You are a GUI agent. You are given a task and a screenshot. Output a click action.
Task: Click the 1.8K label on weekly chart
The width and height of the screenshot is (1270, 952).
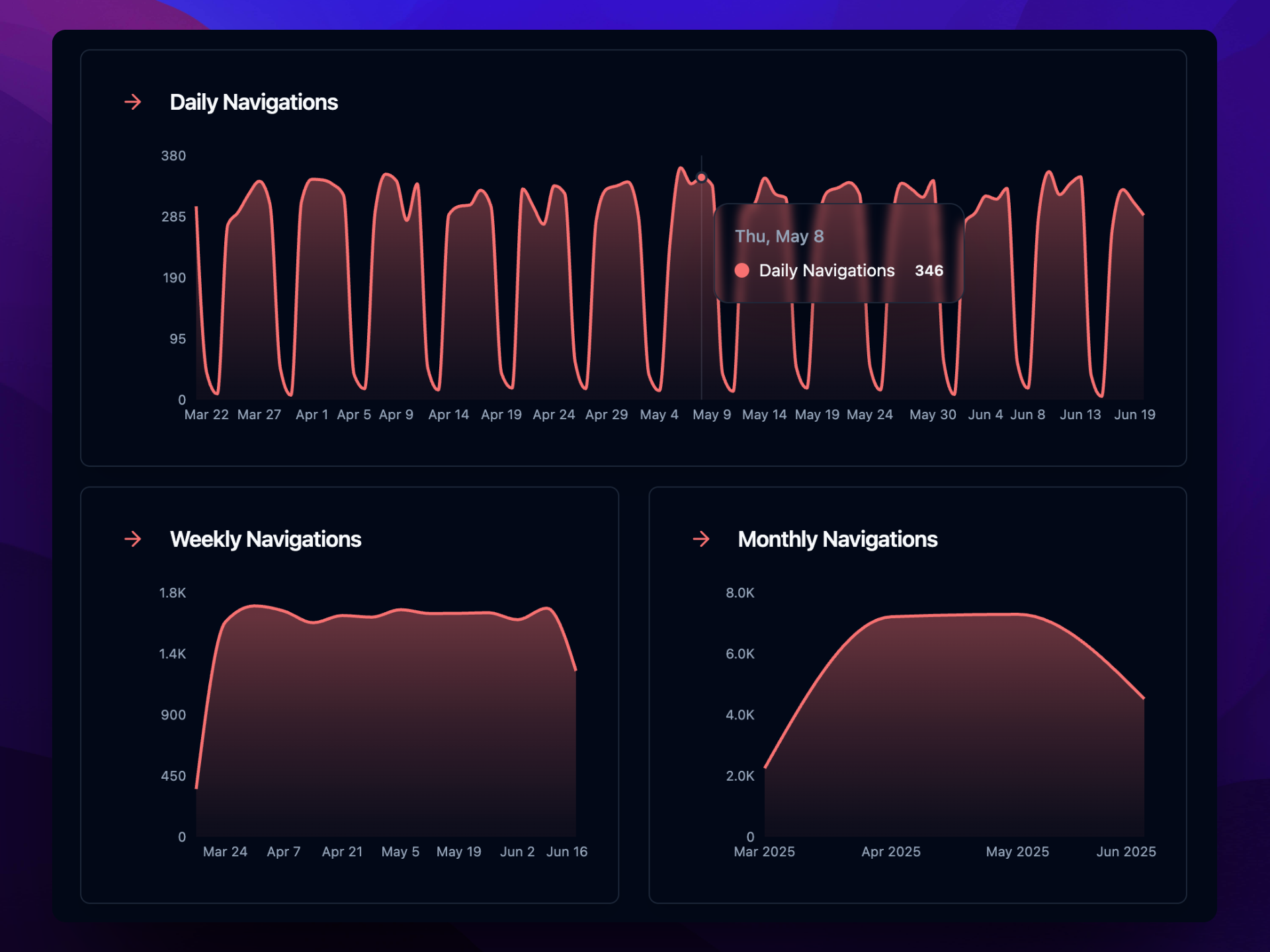click(171, 593)
